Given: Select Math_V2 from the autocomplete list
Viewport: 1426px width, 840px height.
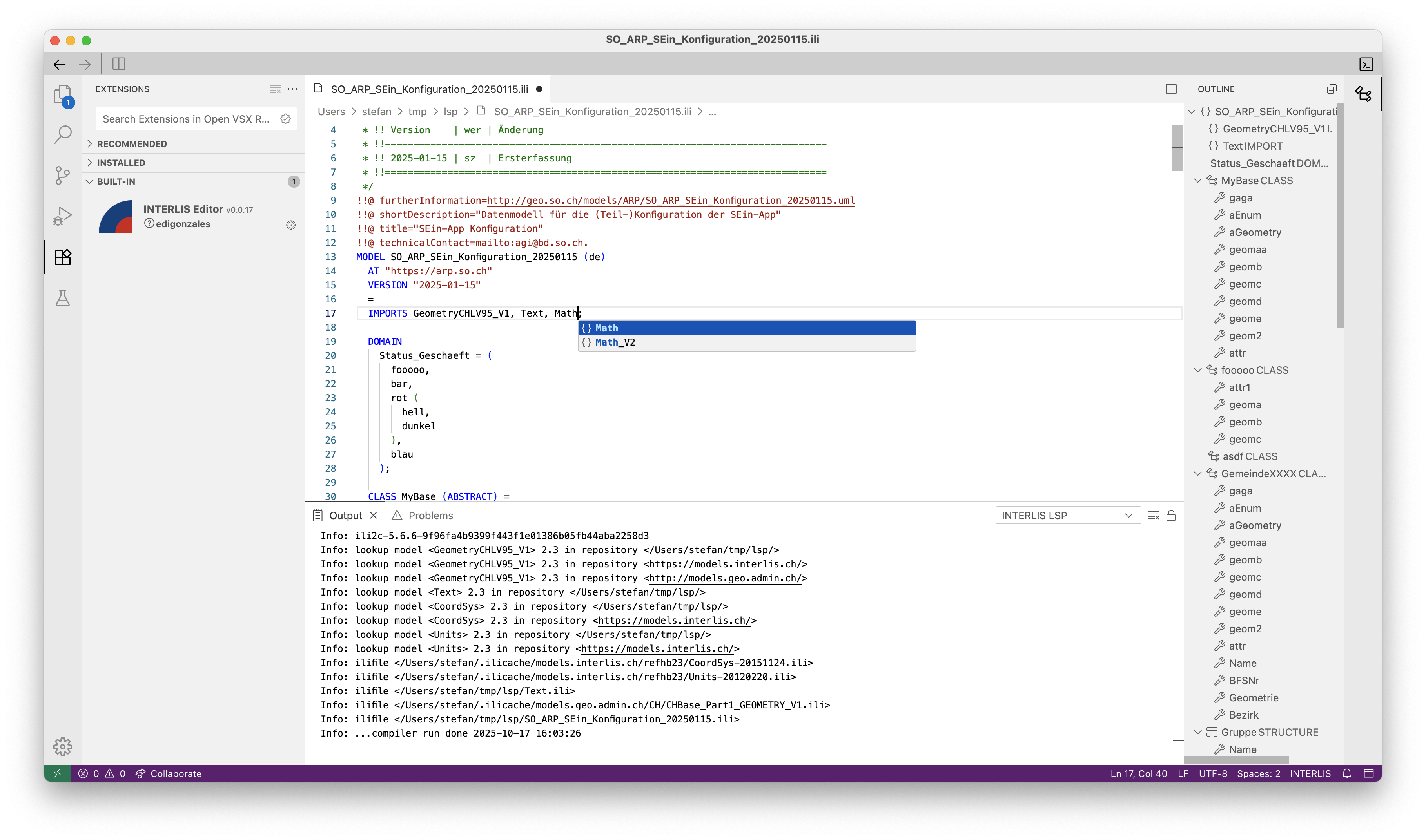Looking at the screenshot, I should pos(615,342).
